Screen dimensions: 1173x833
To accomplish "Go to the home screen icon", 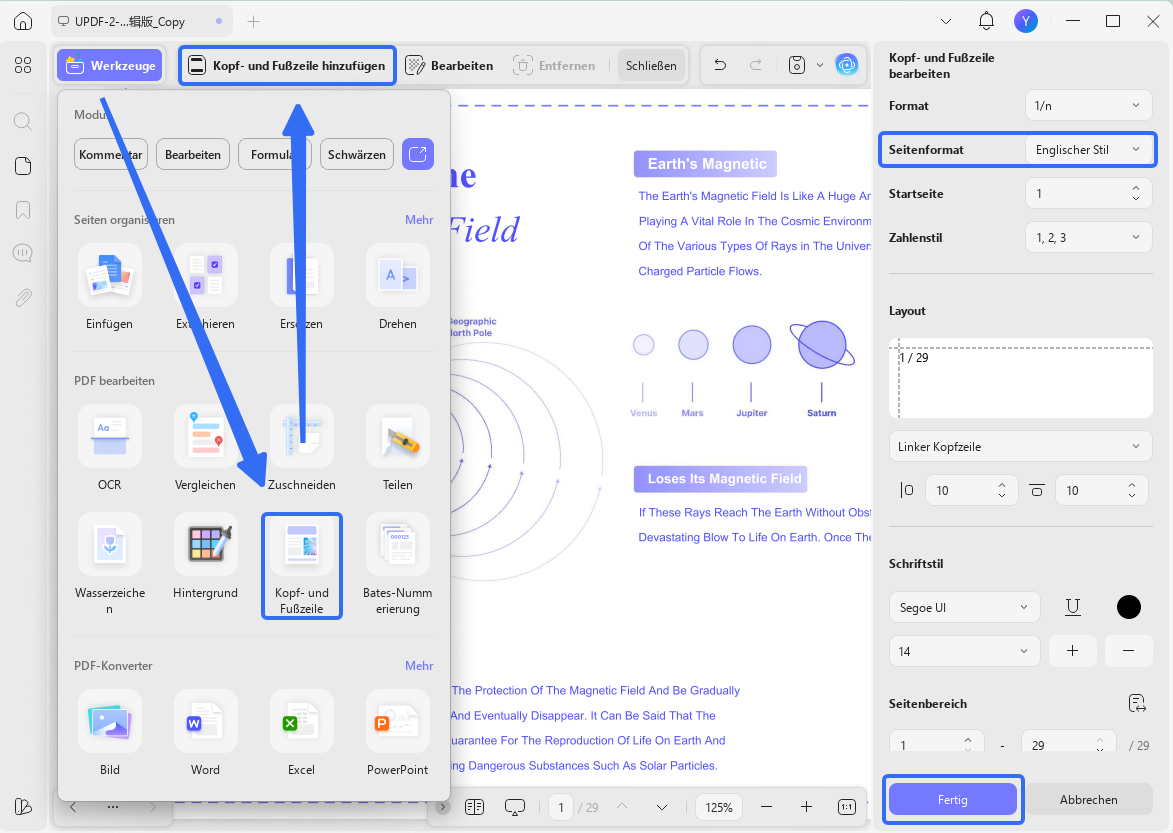I will 23,21.
